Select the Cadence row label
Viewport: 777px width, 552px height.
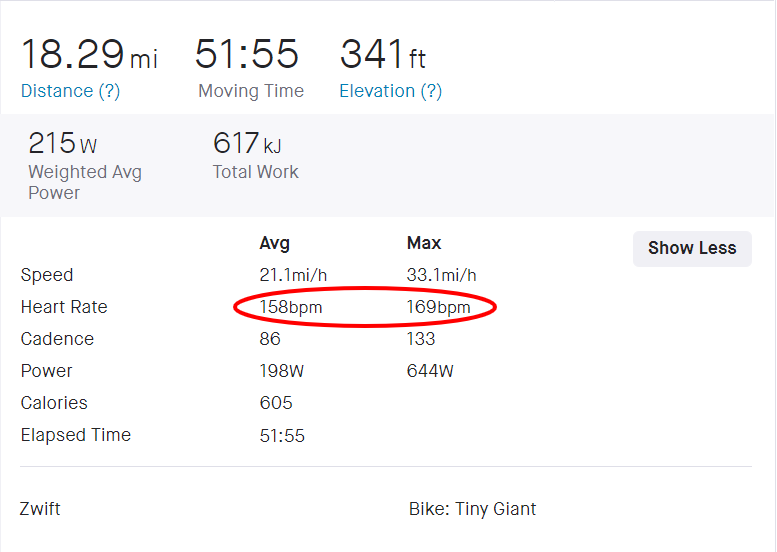(57, 339)
